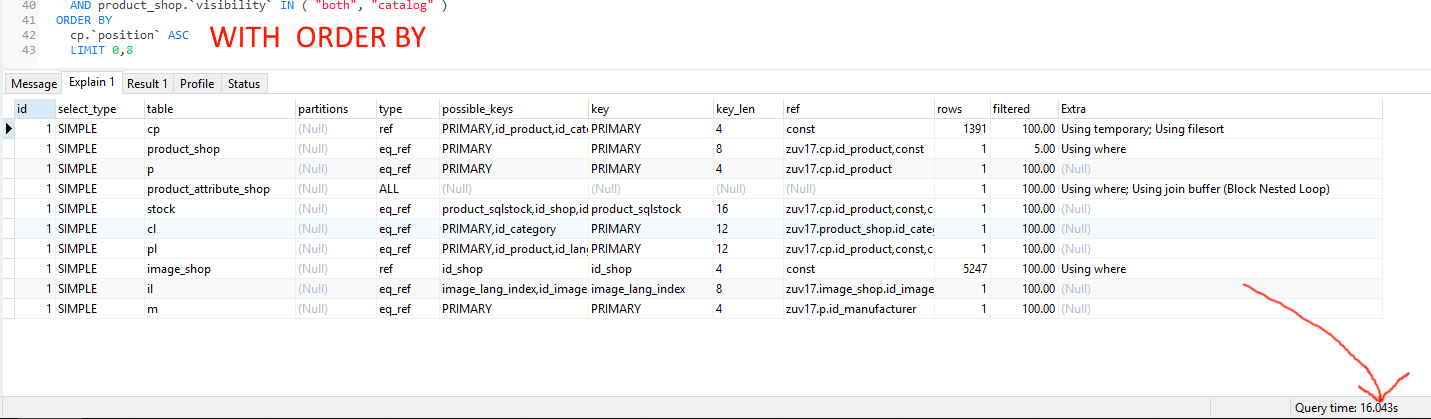Image resolution: width=1431 pixels, height=419 pixels.
Task: Sort by the select_type column header
Action: pos(87,108)
